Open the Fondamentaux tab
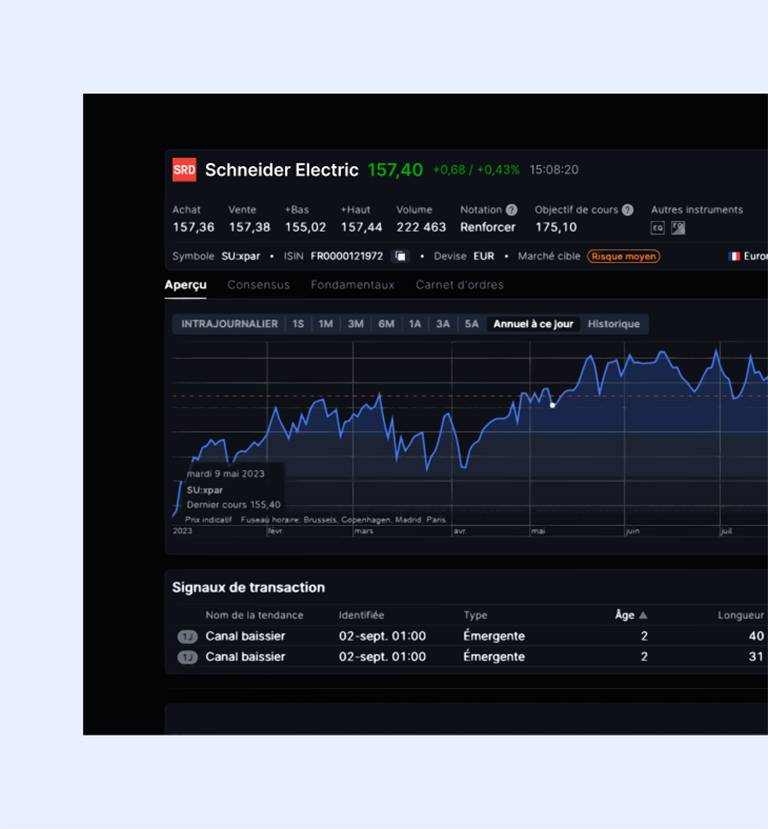Screen dimensions: 768x829 [353, 285]
